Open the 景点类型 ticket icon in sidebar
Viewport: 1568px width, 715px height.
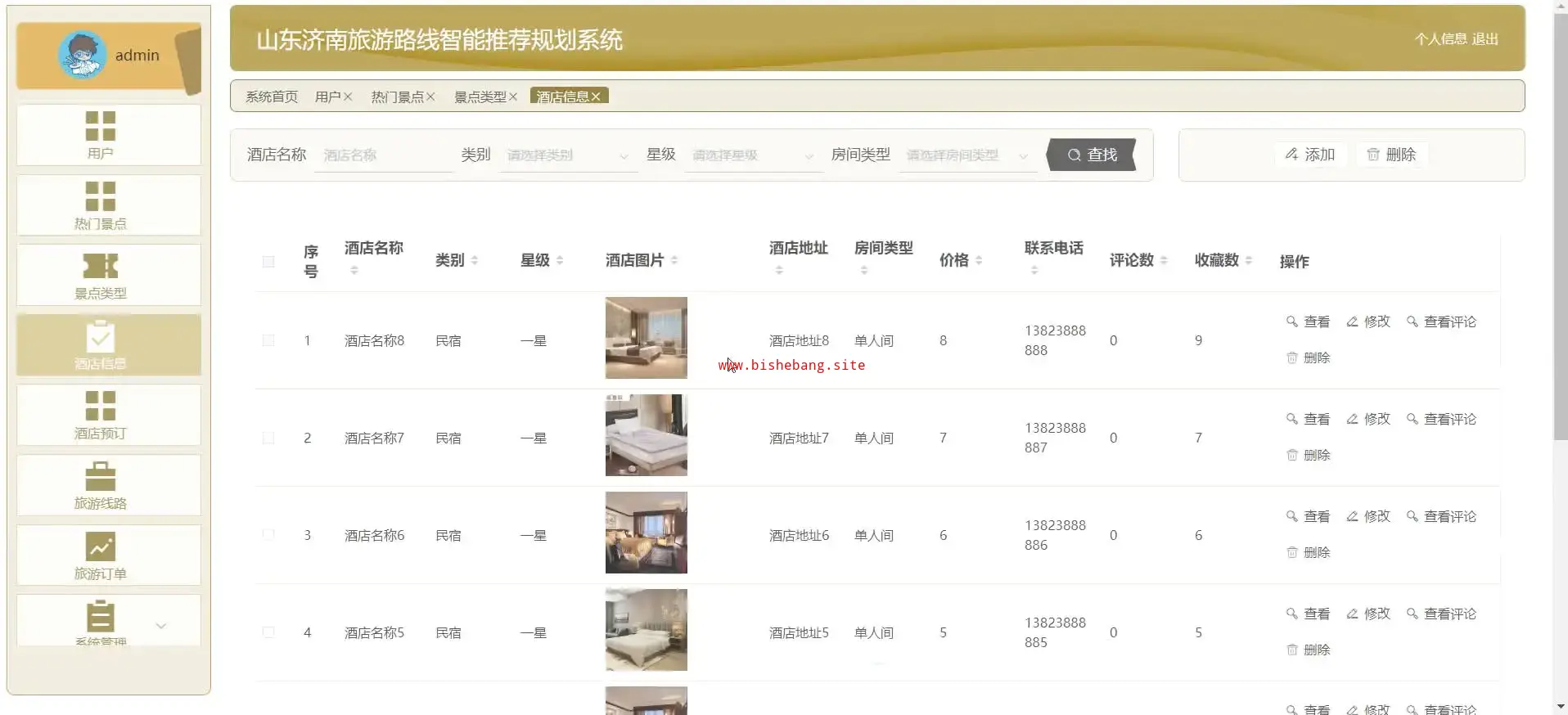101,266
